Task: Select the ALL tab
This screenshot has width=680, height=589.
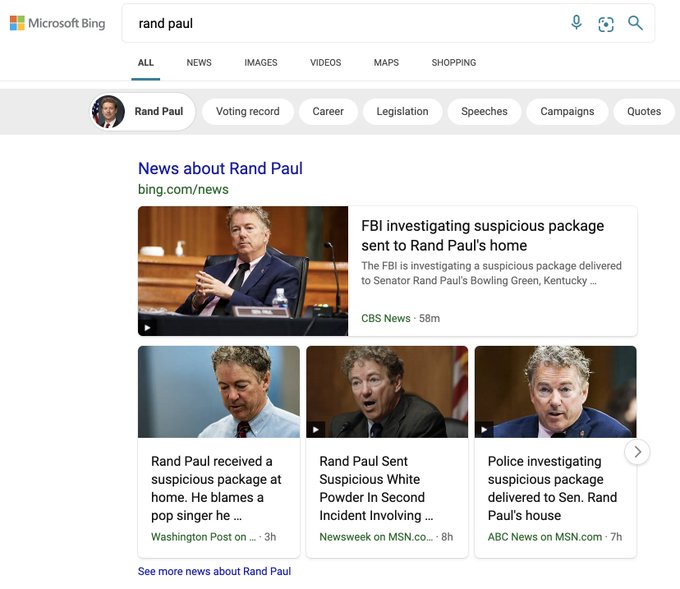Action: (146, 62)
